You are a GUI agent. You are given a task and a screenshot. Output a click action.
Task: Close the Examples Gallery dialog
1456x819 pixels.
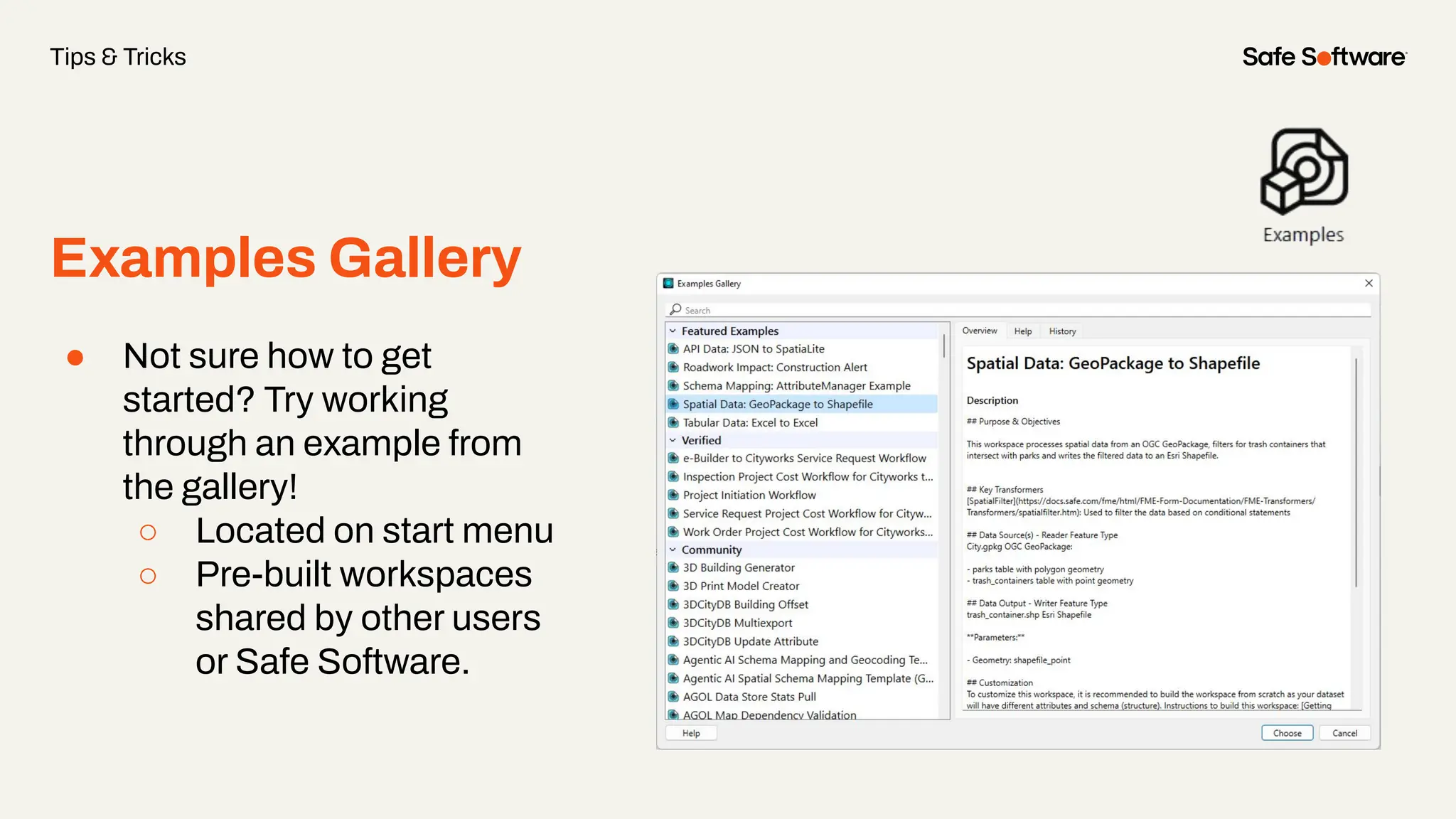1369,283
